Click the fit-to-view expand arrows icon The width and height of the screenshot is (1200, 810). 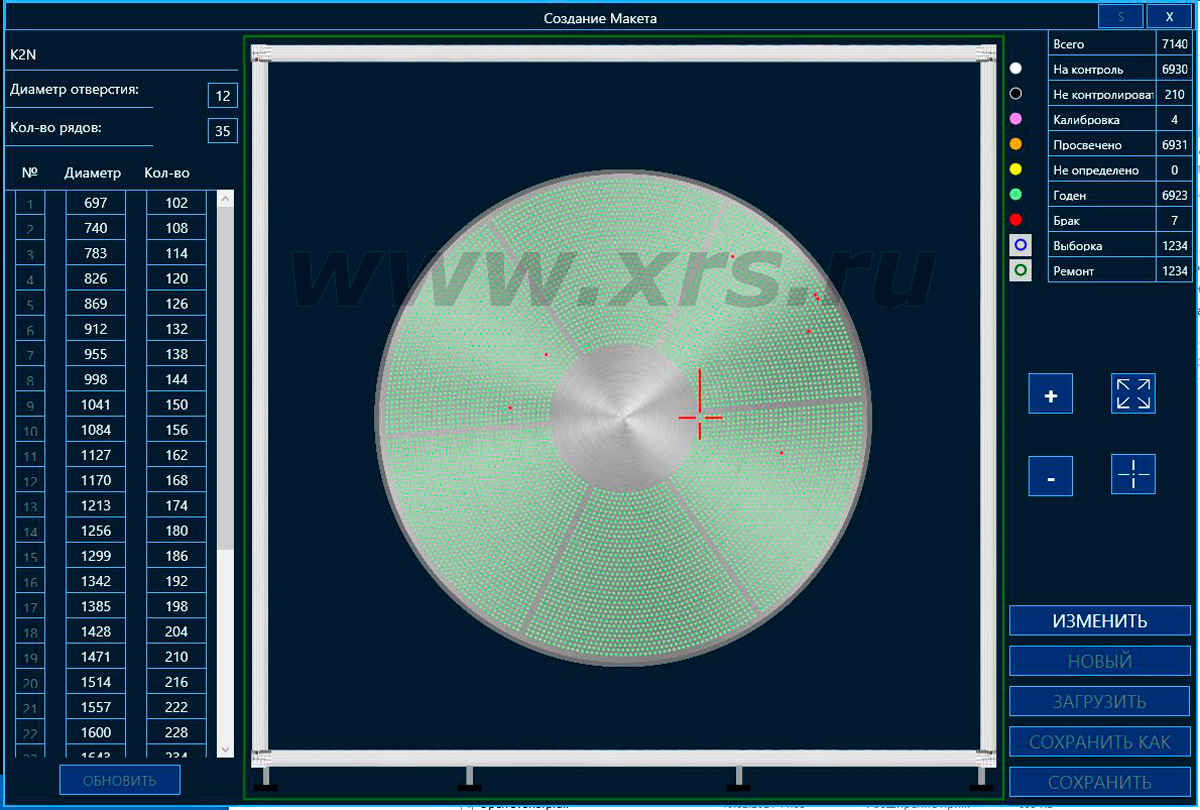pos(1133,394)
